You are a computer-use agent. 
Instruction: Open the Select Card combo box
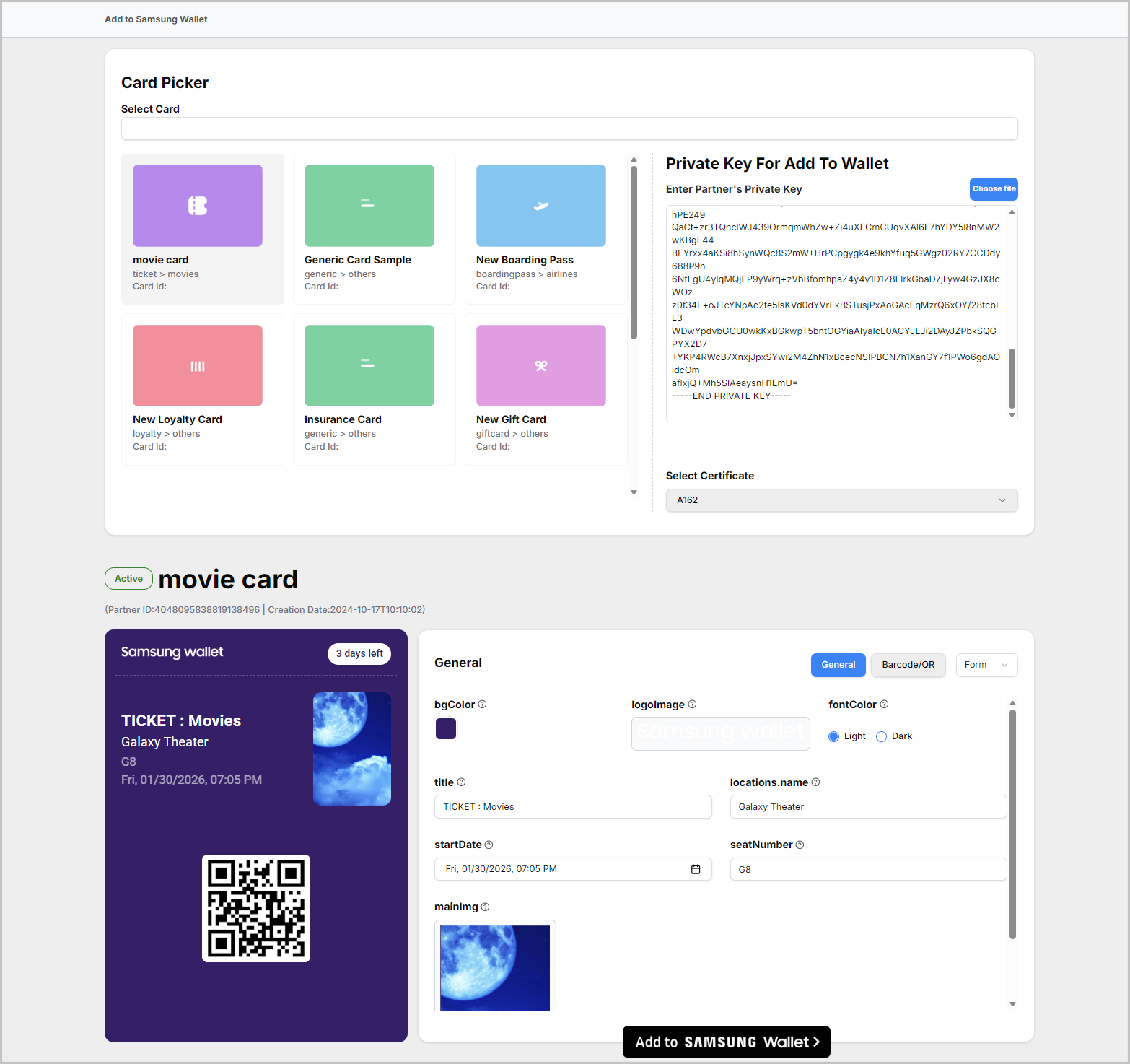[569, 128]
